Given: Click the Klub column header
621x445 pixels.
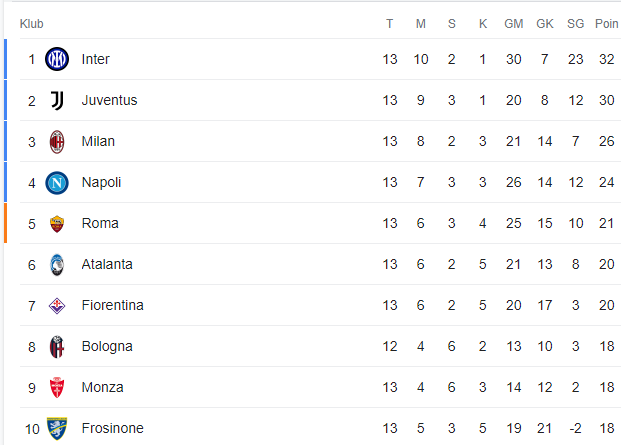Looking at the screenshot, I should coord(32,24).
